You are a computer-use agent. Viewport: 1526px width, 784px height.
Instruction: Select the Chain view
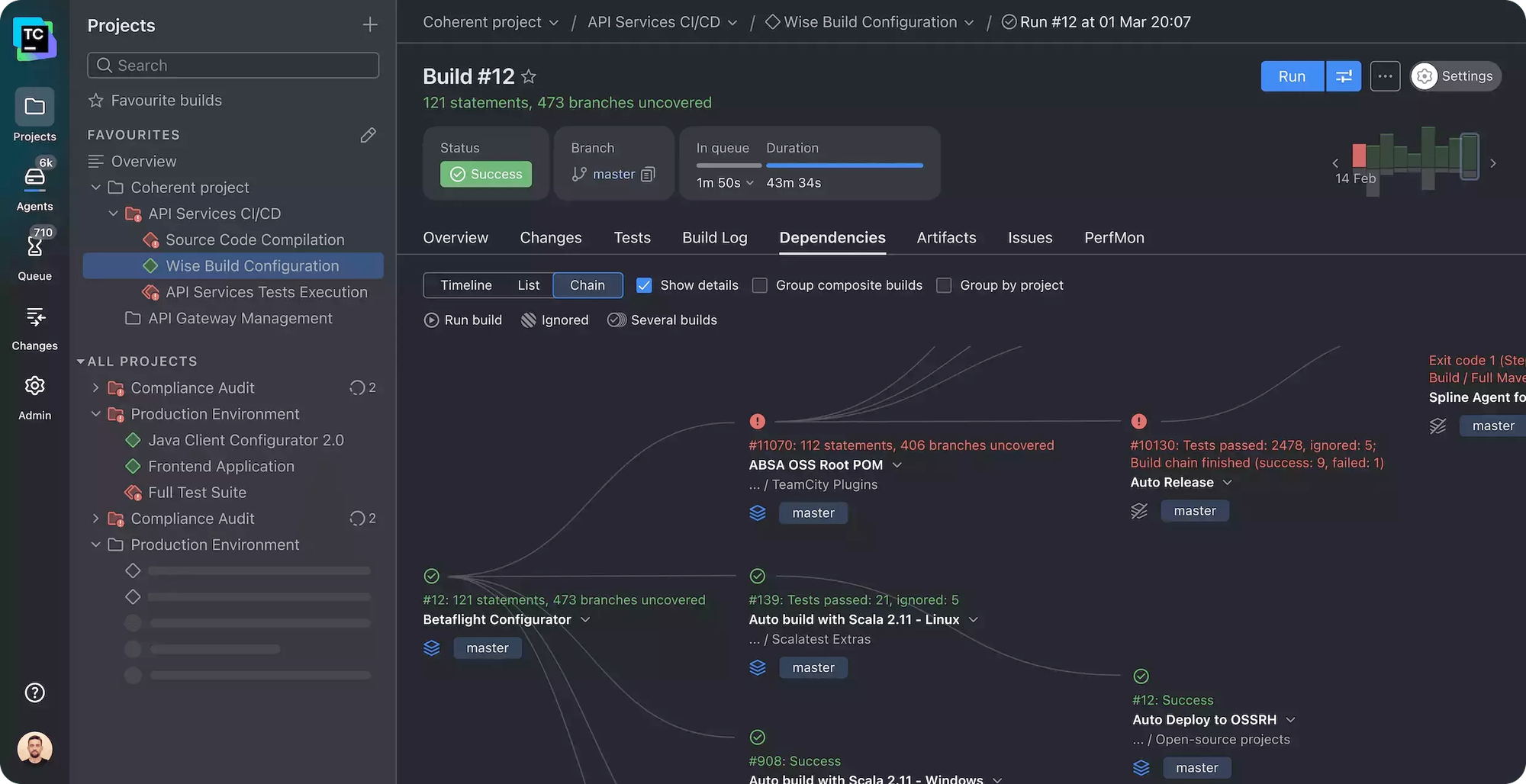[588, 285]
